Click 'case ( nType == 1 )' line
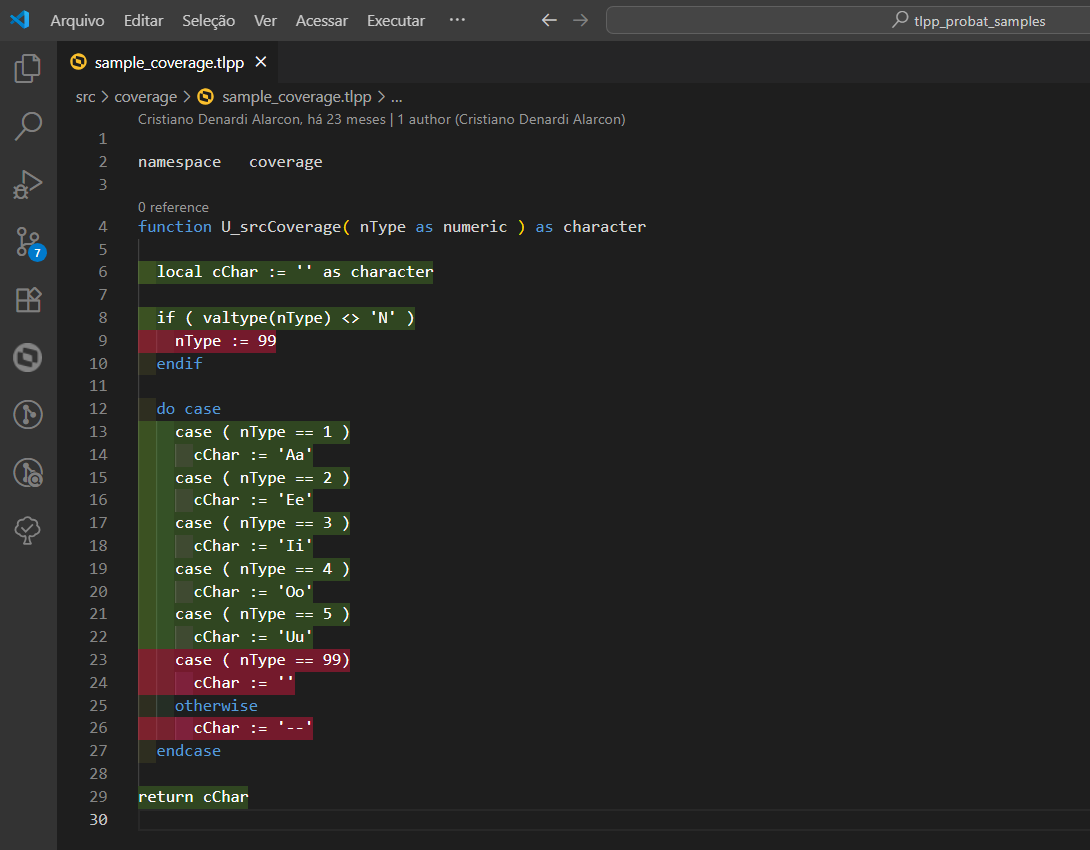Viewport: 1090px width, 850px height. [x=262, y=432]
